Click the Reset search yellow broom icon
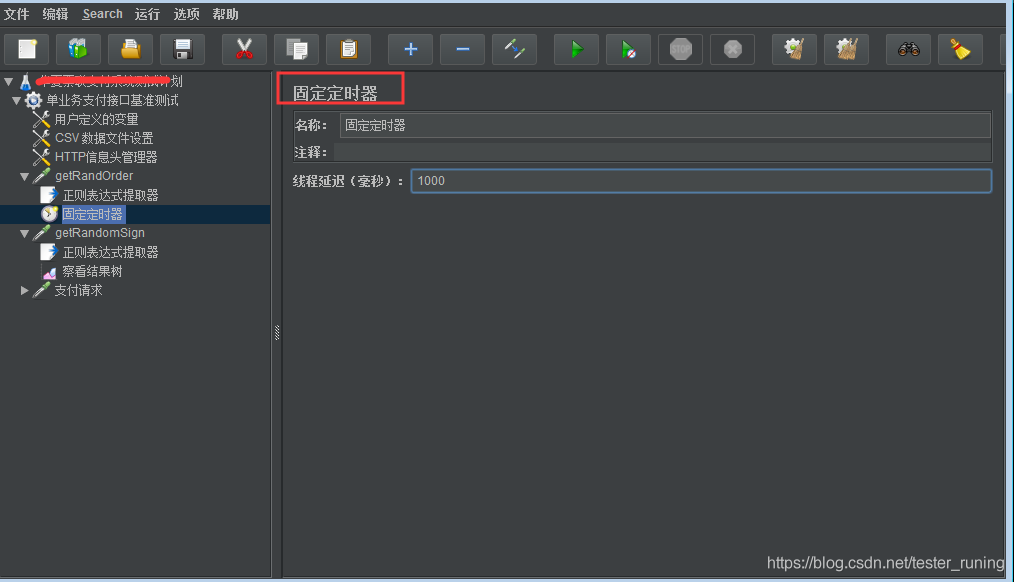1014x582 pixels. [x=961, y=49]
